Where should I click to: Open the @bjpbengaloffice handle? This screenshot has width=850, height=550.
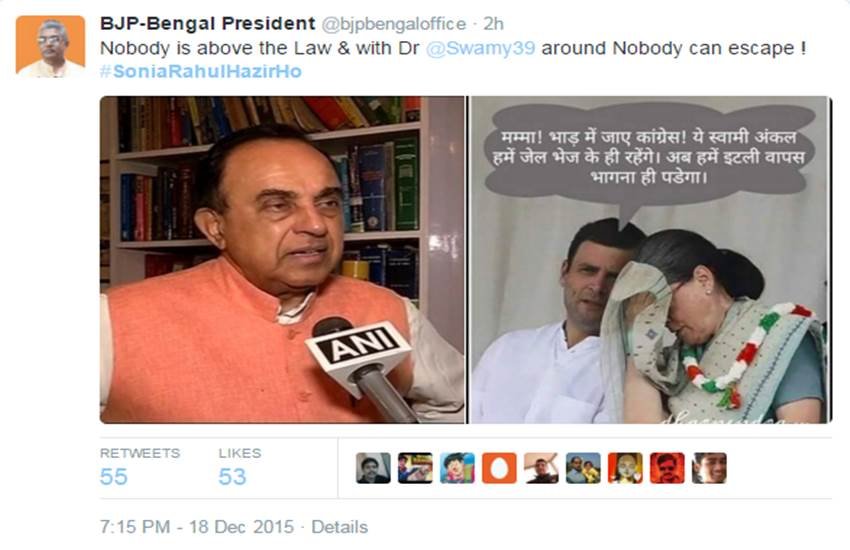[394, 24]
